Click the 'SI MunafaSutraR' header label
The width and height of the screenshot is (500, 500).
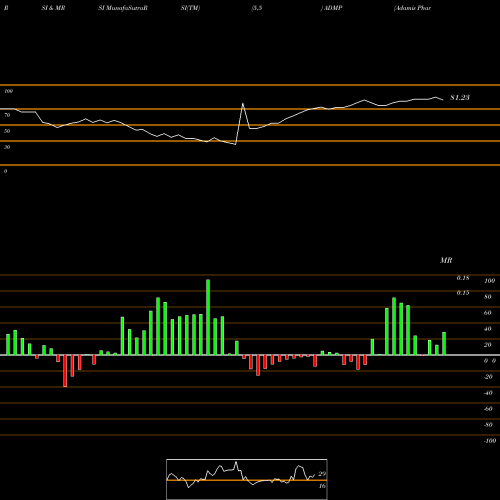pos(123,8)
